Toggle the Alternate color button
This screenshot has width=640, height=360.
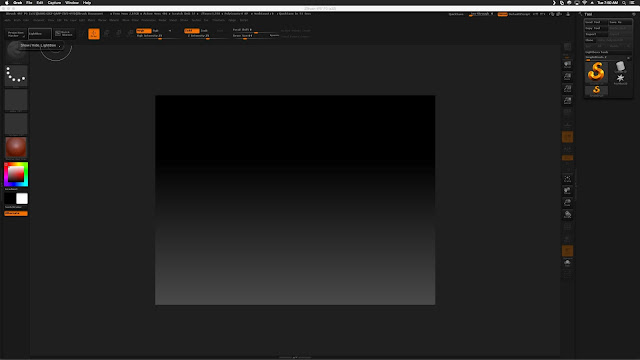pyautogui.click(x=16, y=213)
